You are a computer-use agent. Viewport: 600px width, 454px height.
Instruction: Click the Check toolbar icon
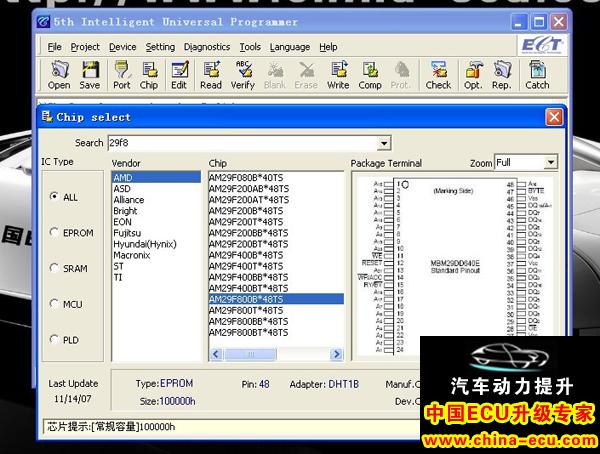439,75
